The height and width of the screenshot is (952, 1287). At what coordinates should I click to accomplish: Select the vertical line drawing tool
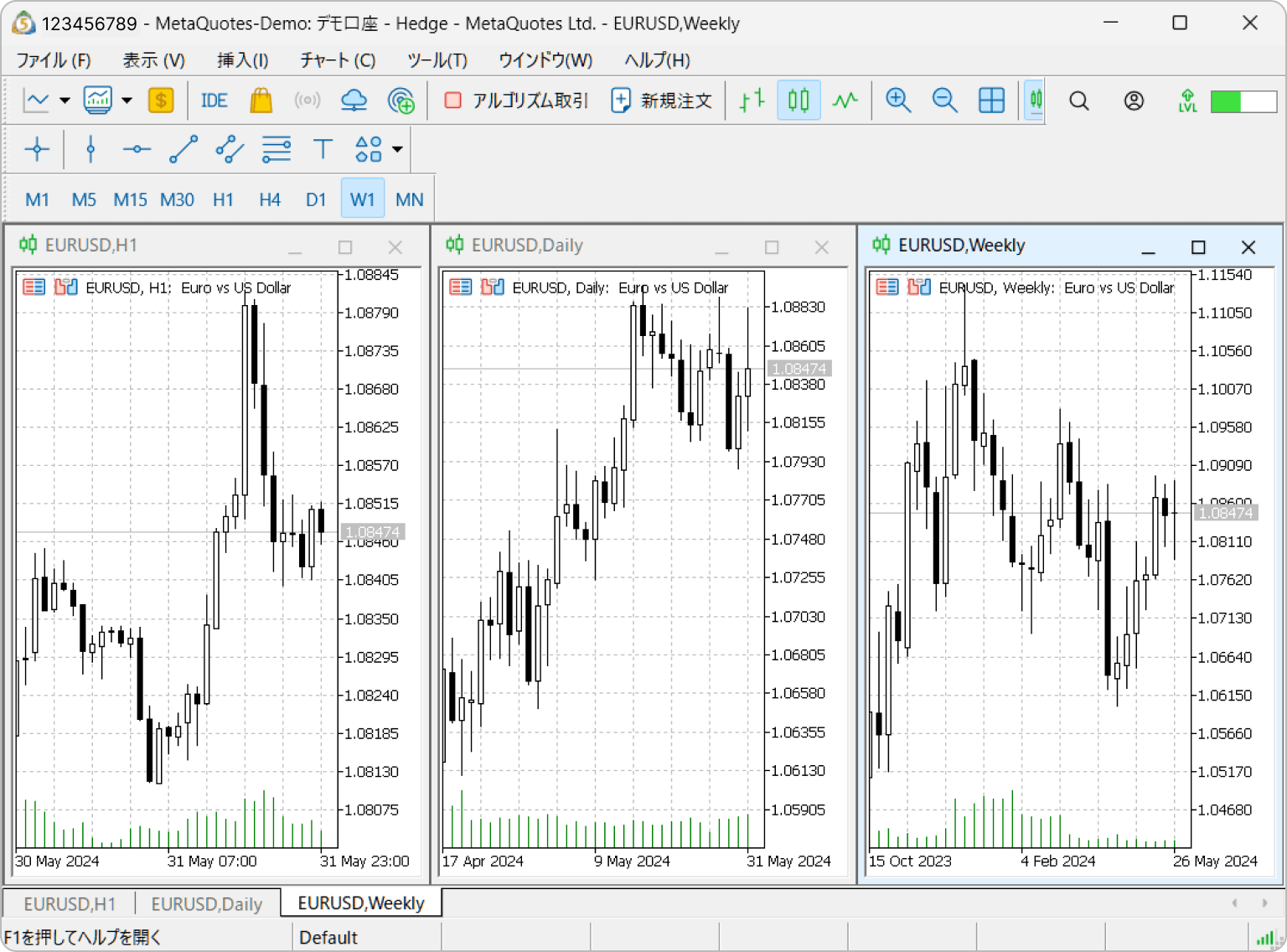pyautogui.click(x=90, y=150)
